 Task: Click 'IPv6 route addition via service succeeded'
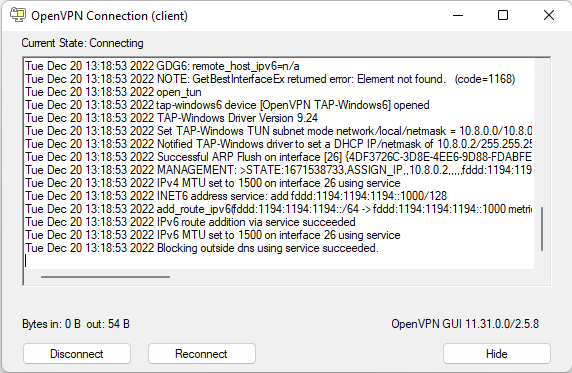[190, 222]
